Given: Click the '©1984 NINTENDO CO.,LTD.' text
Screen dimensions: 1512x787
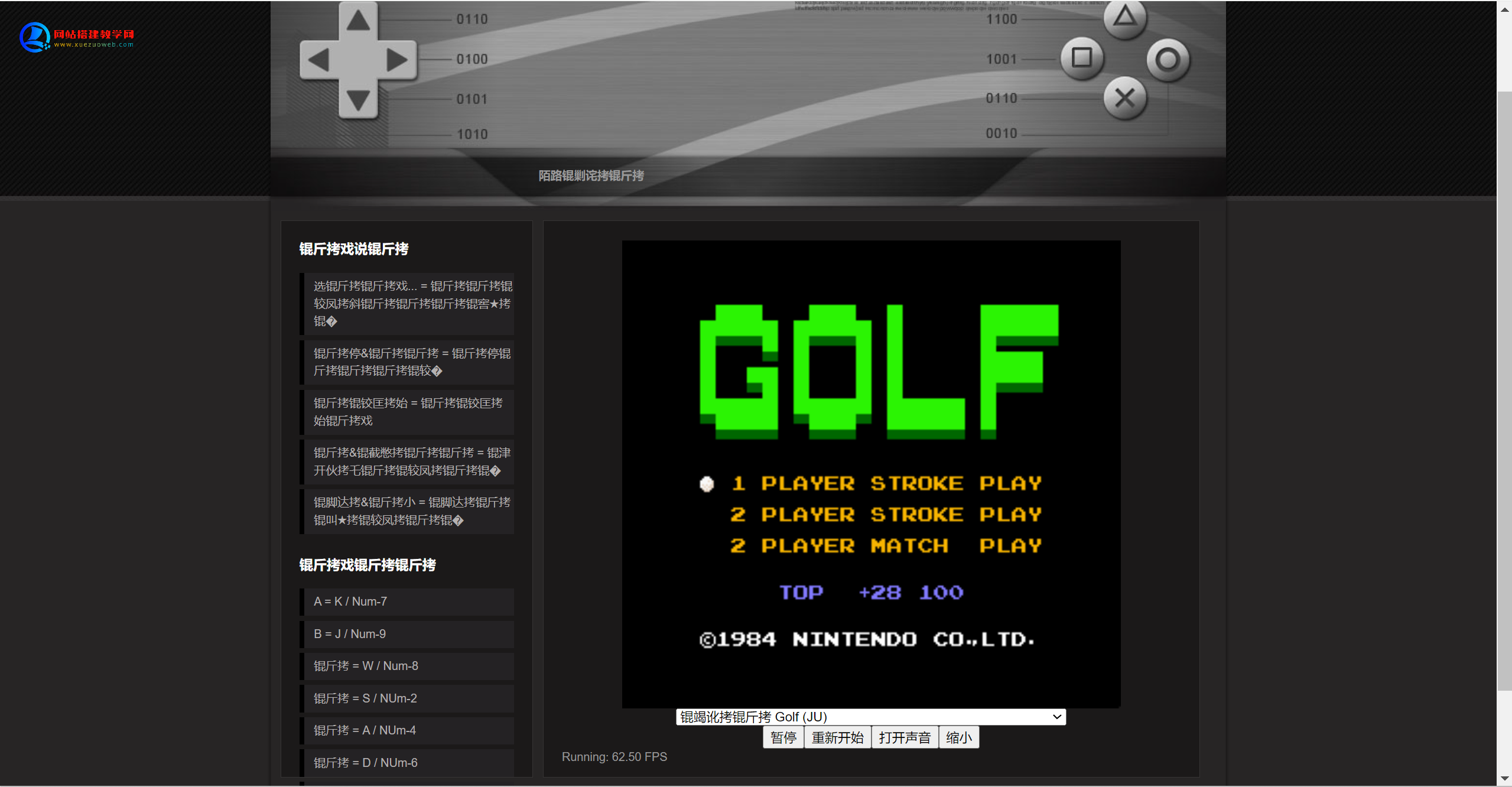Looking at the screenshot, I should [867, 639].
